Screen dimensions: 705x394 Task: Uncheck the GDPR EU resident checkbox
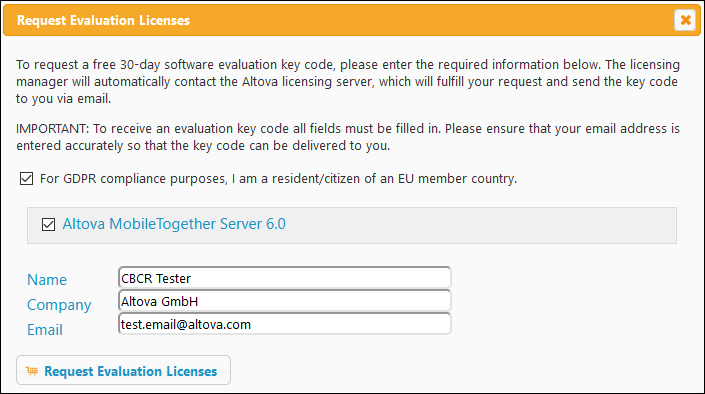(x=27, y=179)
